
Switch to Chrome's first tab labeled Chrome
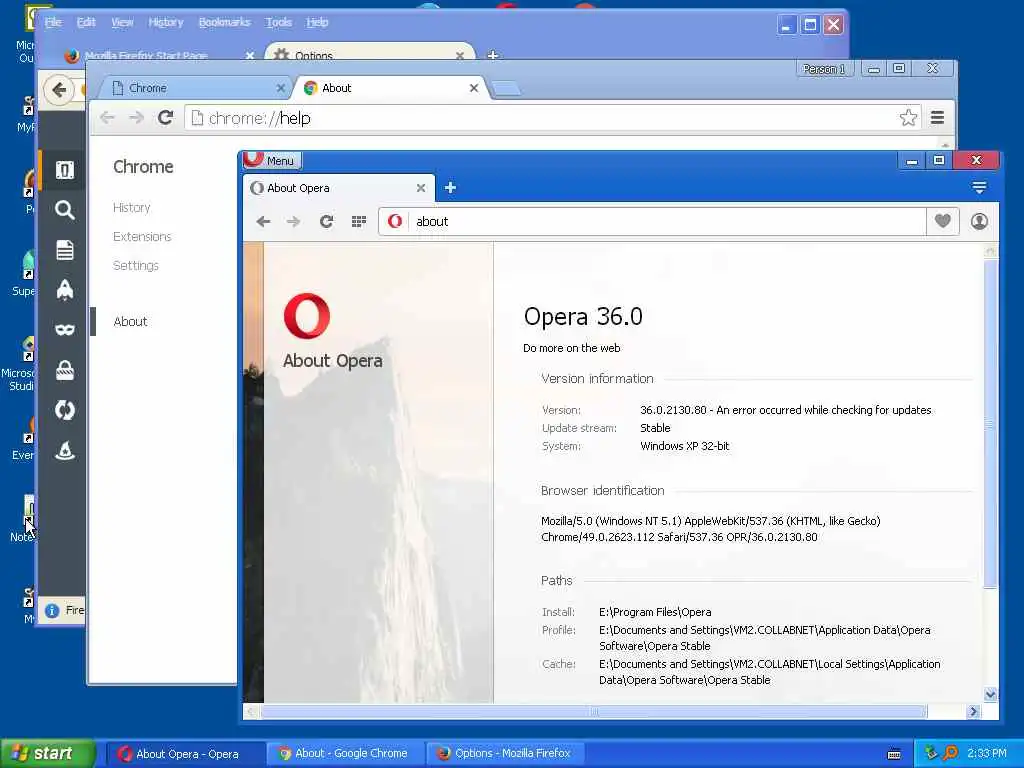196,88
